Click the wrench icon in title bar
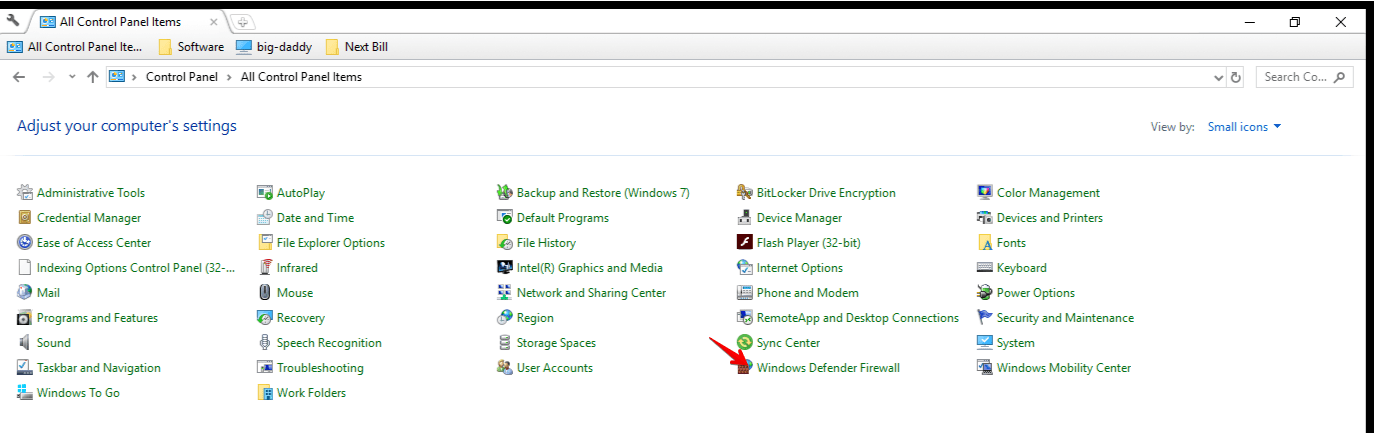This screenshot has width=1375, height=433. [x=14, y=21]
